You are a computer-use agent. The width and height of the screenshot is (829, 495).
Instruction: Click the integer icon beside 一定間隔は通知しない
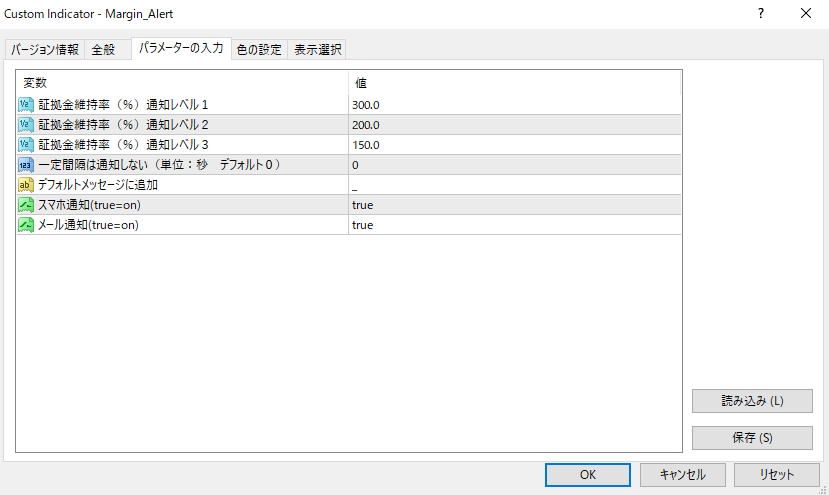pyautogui.click(x=26, y=165)
